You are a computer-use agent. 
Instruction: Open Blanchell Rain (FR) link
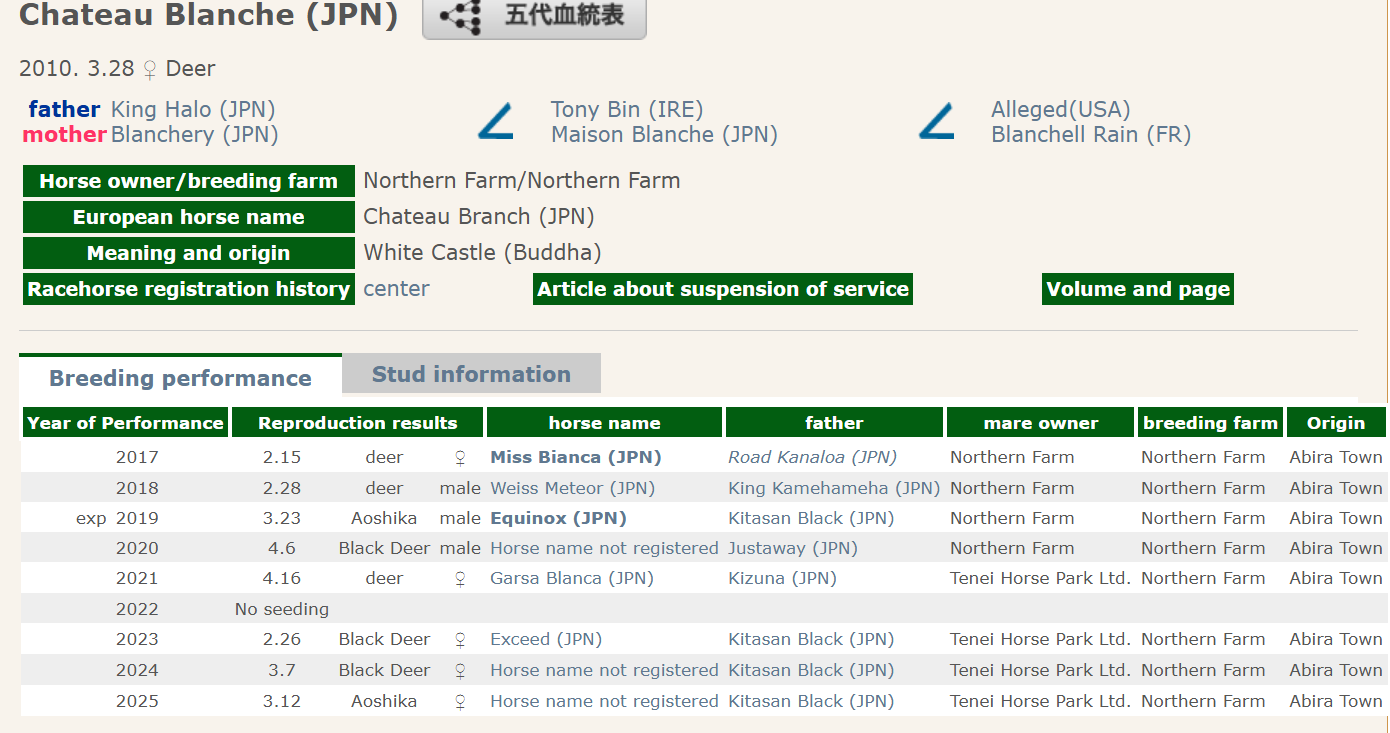[x=1091, y=134]
